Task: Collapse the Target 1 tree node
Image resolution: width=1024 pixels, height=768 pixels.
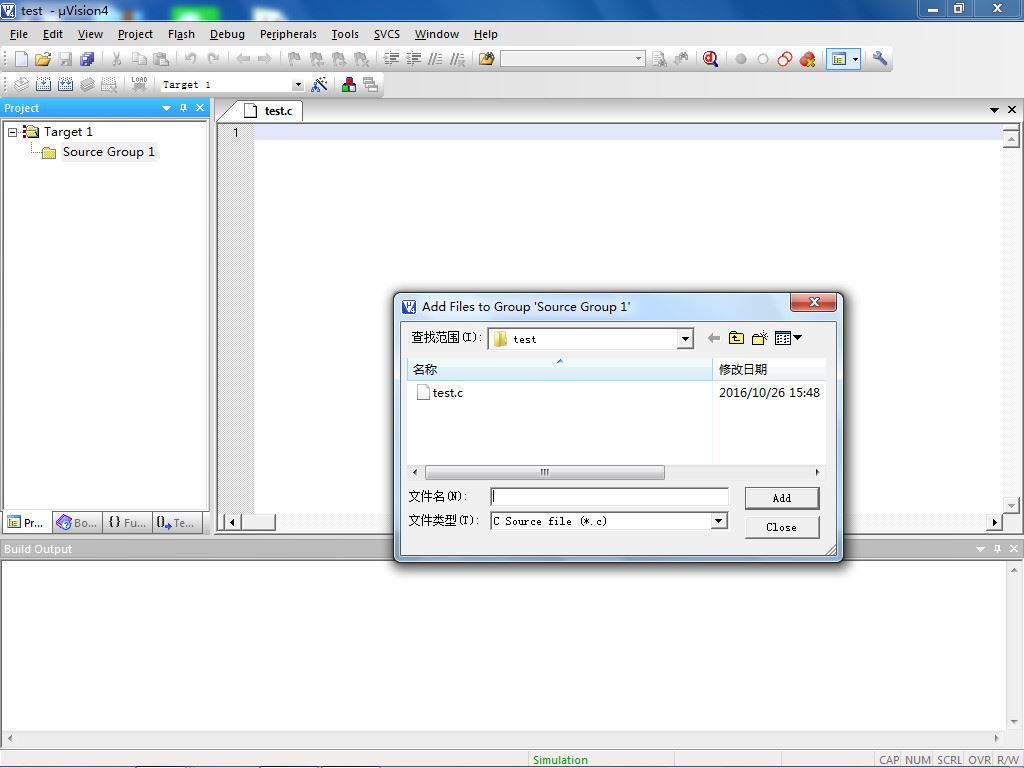Action: tap(12, 132)
